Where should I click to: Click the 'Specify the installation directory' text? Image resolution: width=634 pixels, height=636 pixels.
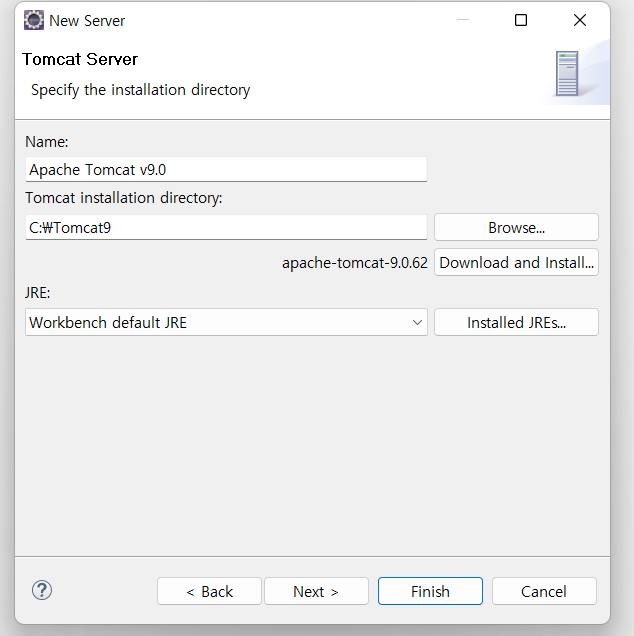pos(140,90)
